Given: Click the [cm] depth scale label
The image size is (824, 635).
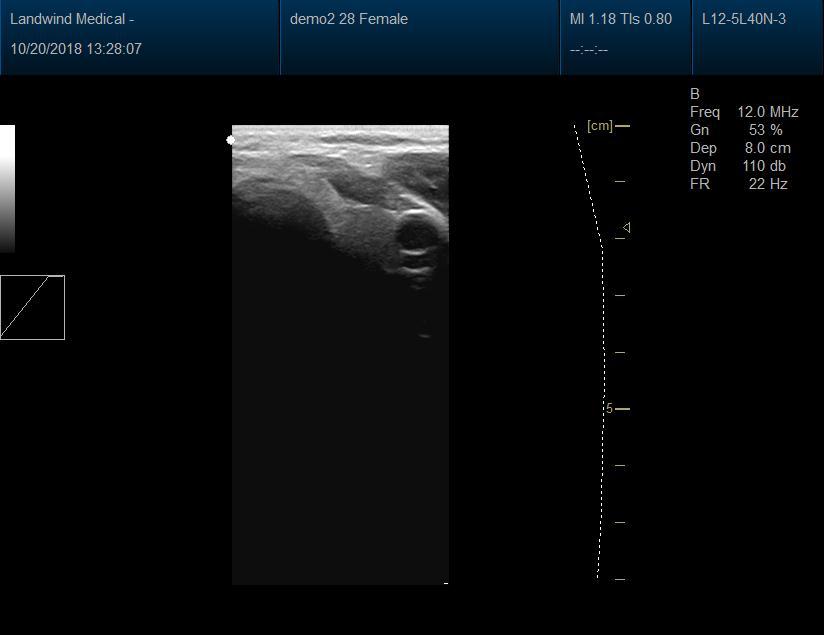Looking at the screenshot, I should point(600,126).
